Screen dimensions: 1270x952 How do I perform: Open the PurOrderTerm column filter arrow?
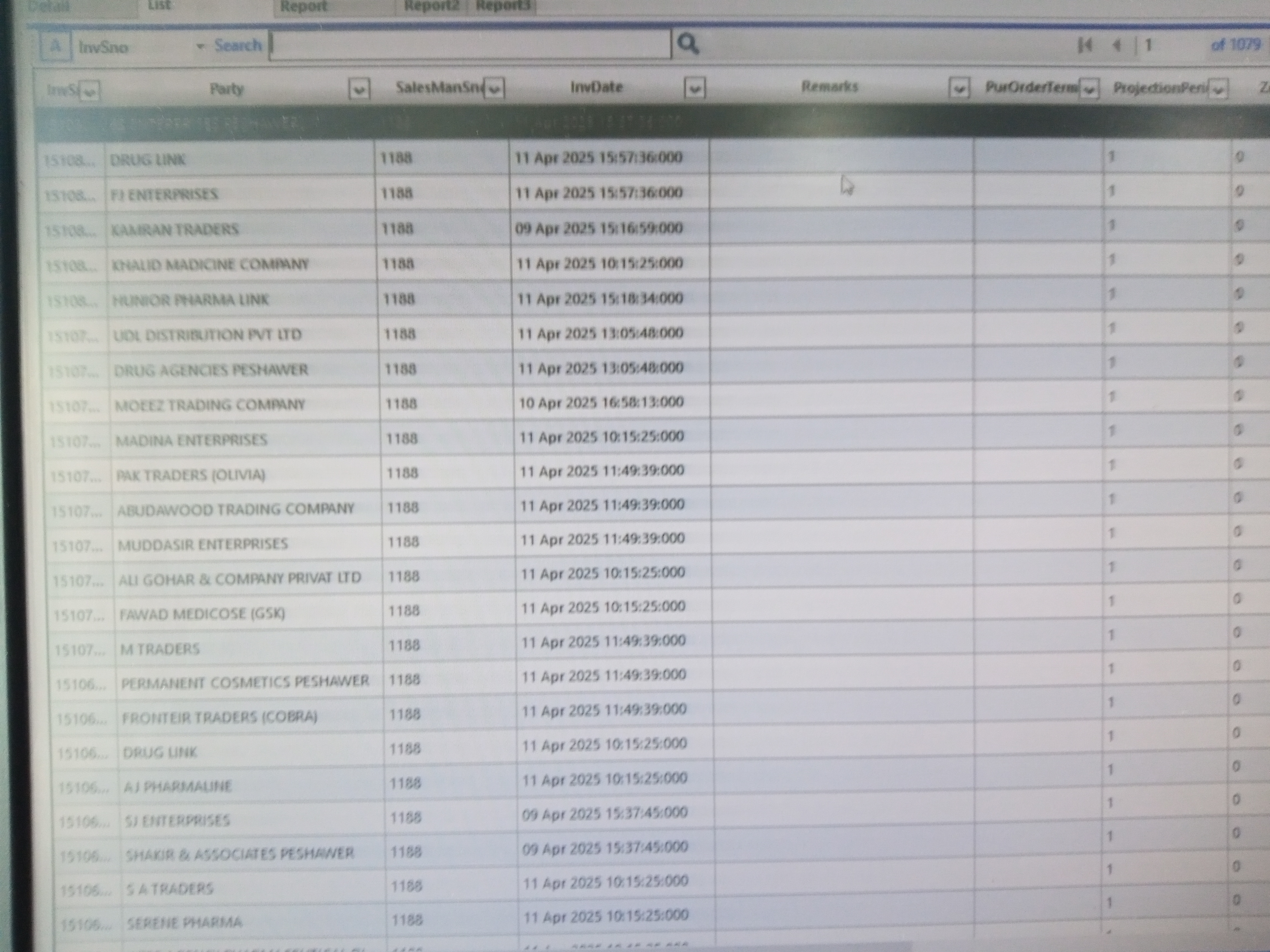pyautogui.click(x=1089, y=89)
